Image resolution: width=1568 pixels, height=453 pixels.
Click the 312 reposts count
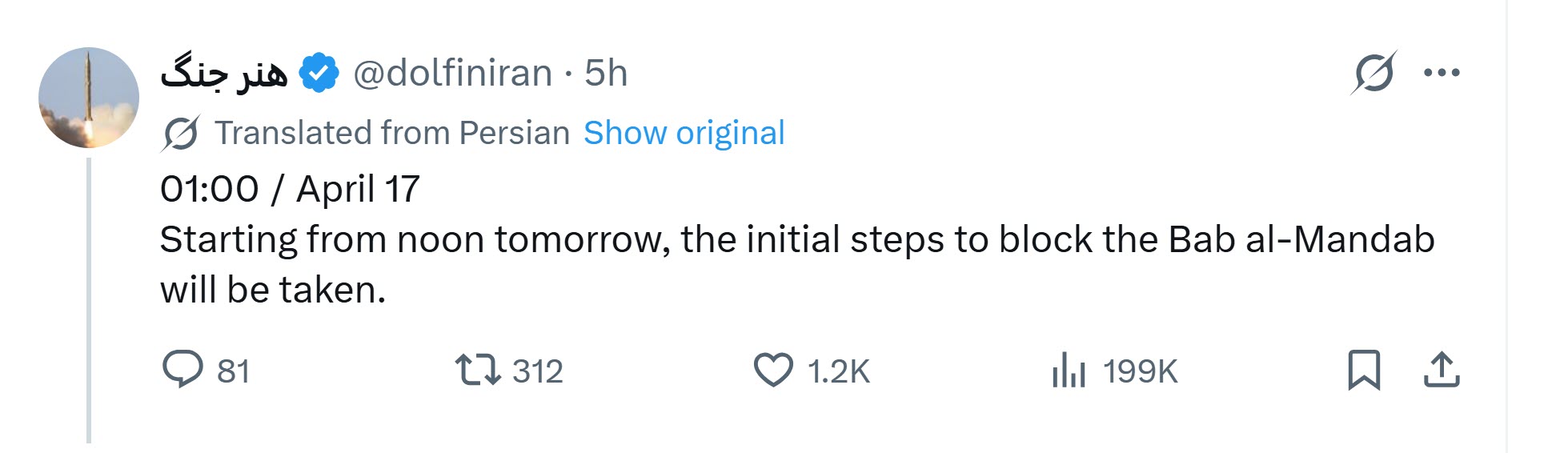tap(538, 371)
